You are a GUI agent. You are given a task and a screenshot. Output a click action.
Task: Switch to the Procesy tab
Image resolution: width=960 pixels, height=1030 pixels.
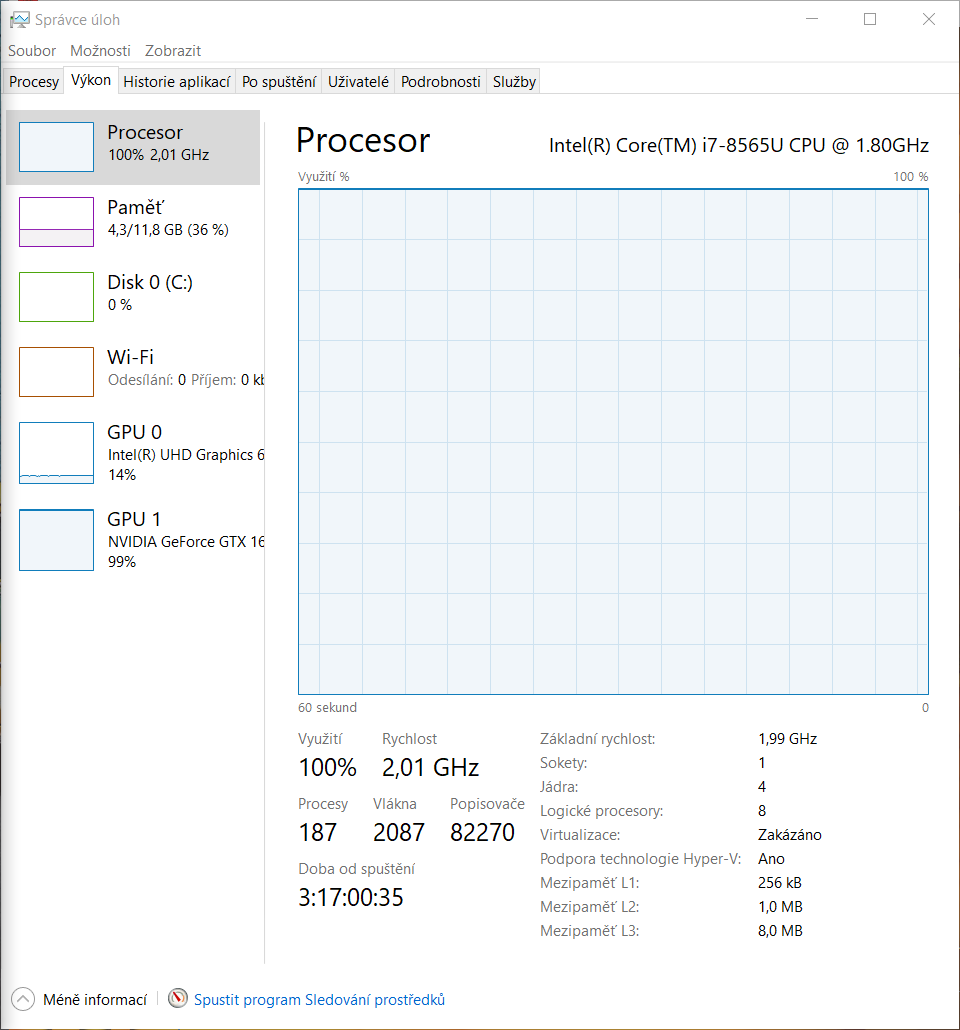point(34,82)
